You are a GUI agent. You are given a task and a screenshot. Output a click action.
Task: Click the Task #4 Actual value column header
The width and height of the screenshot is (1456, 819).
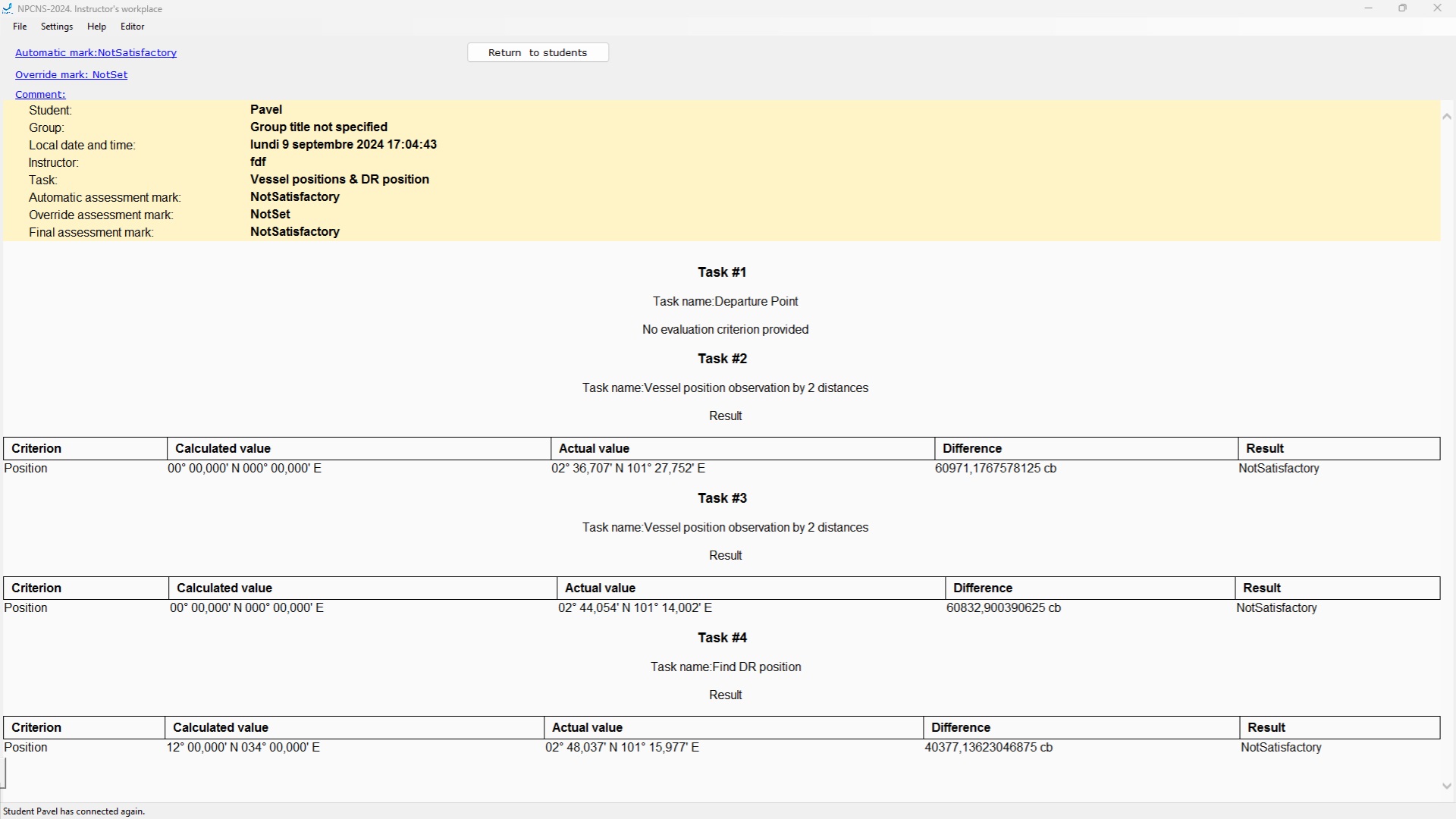pos(587,728)
